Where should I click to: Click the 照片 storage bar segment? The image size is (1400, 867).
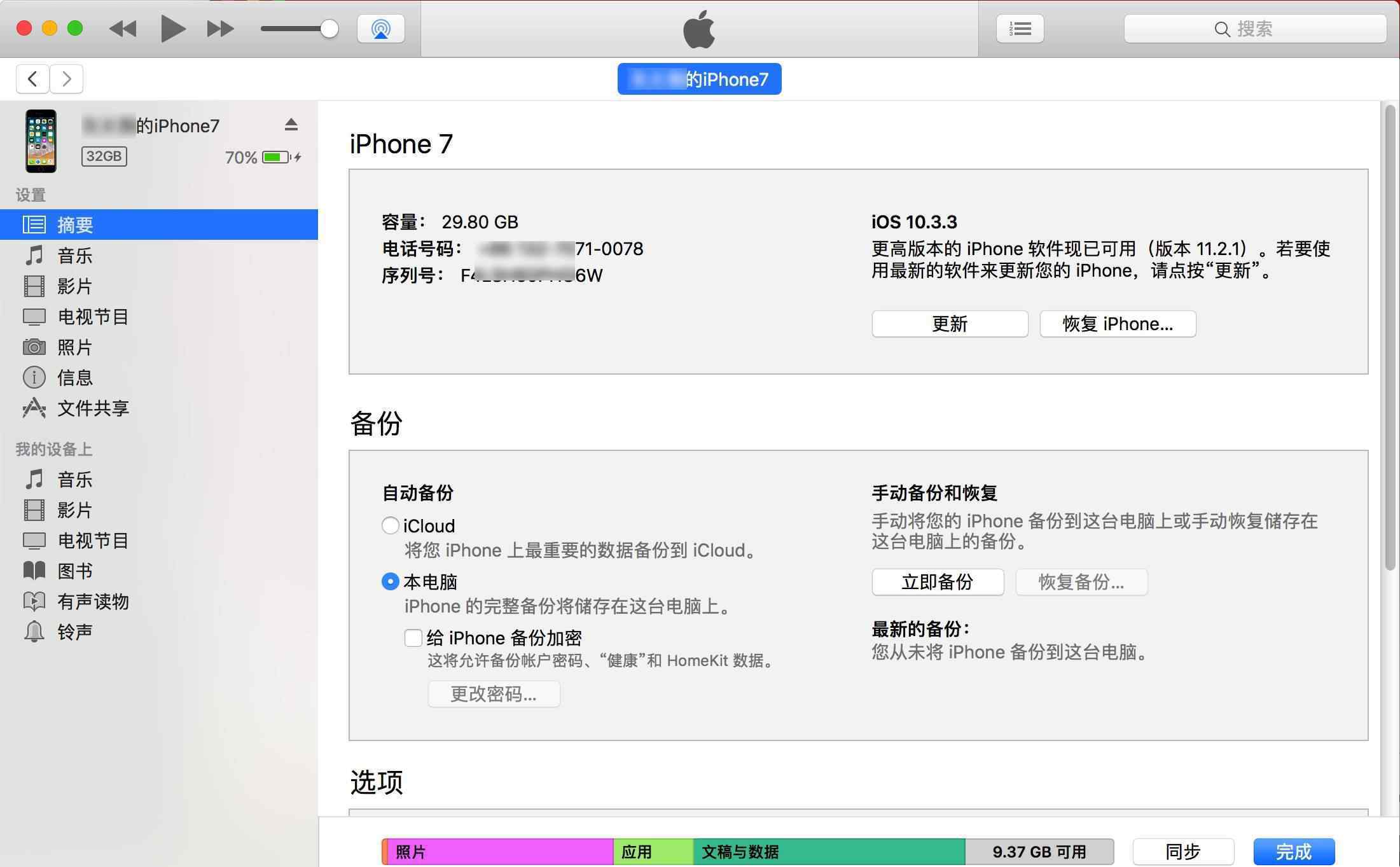pyautogui.click(x=500, y=852)
